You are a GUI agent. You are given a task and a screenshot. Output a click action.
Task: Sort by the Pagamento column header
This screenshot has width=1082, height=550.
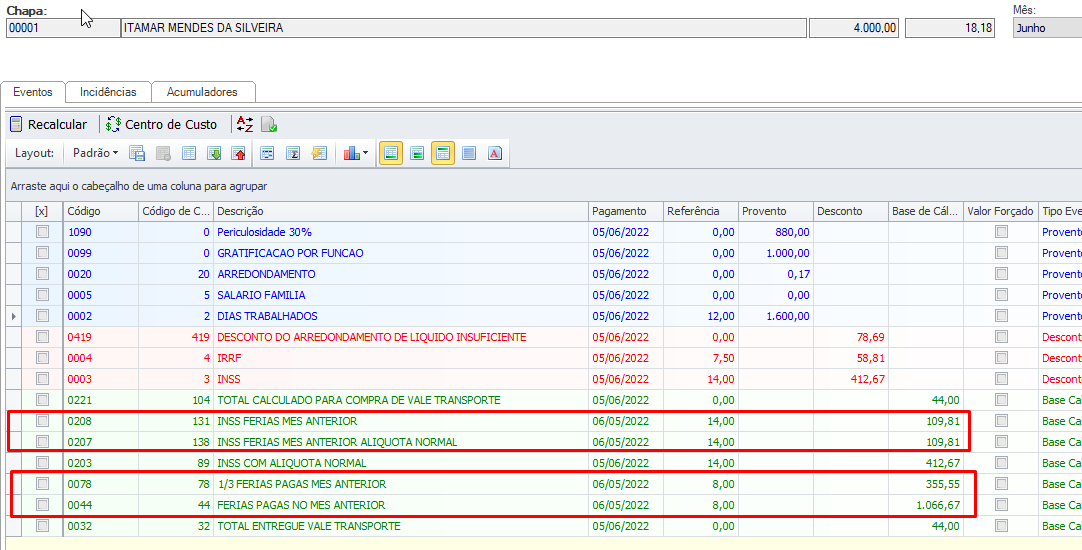pyautogui.click(x=625, y=211)
